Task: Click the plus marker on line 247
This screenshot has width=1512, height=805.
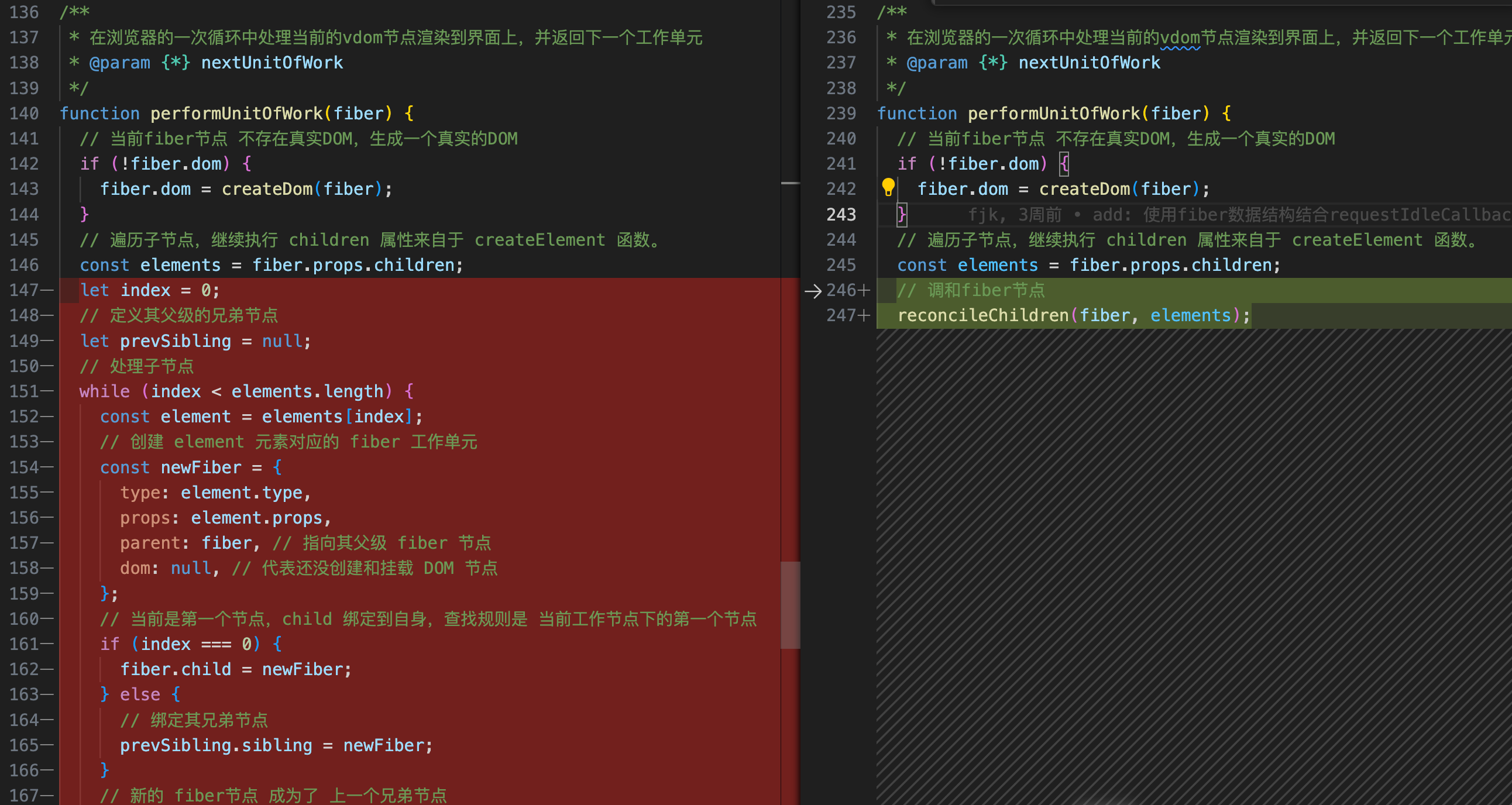Action: (x=864, y=316)
